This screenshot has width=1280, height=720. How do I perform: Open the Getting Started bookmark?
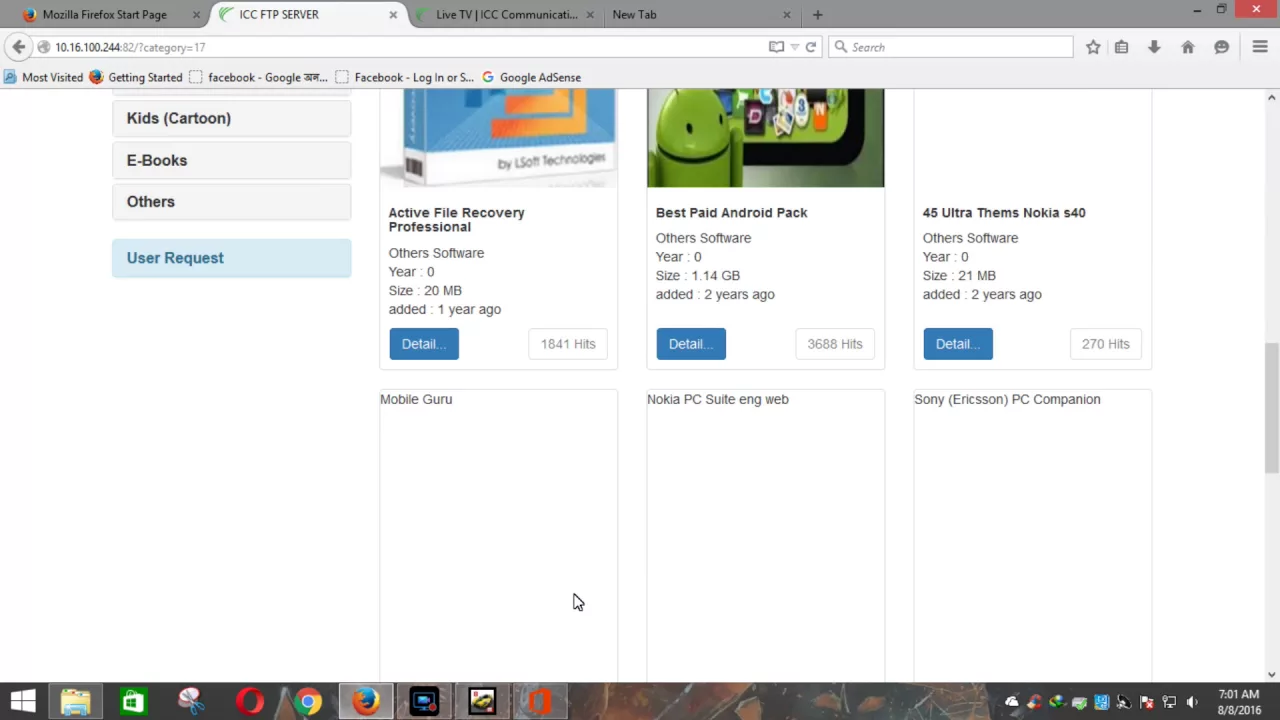(x=136, y=77)
